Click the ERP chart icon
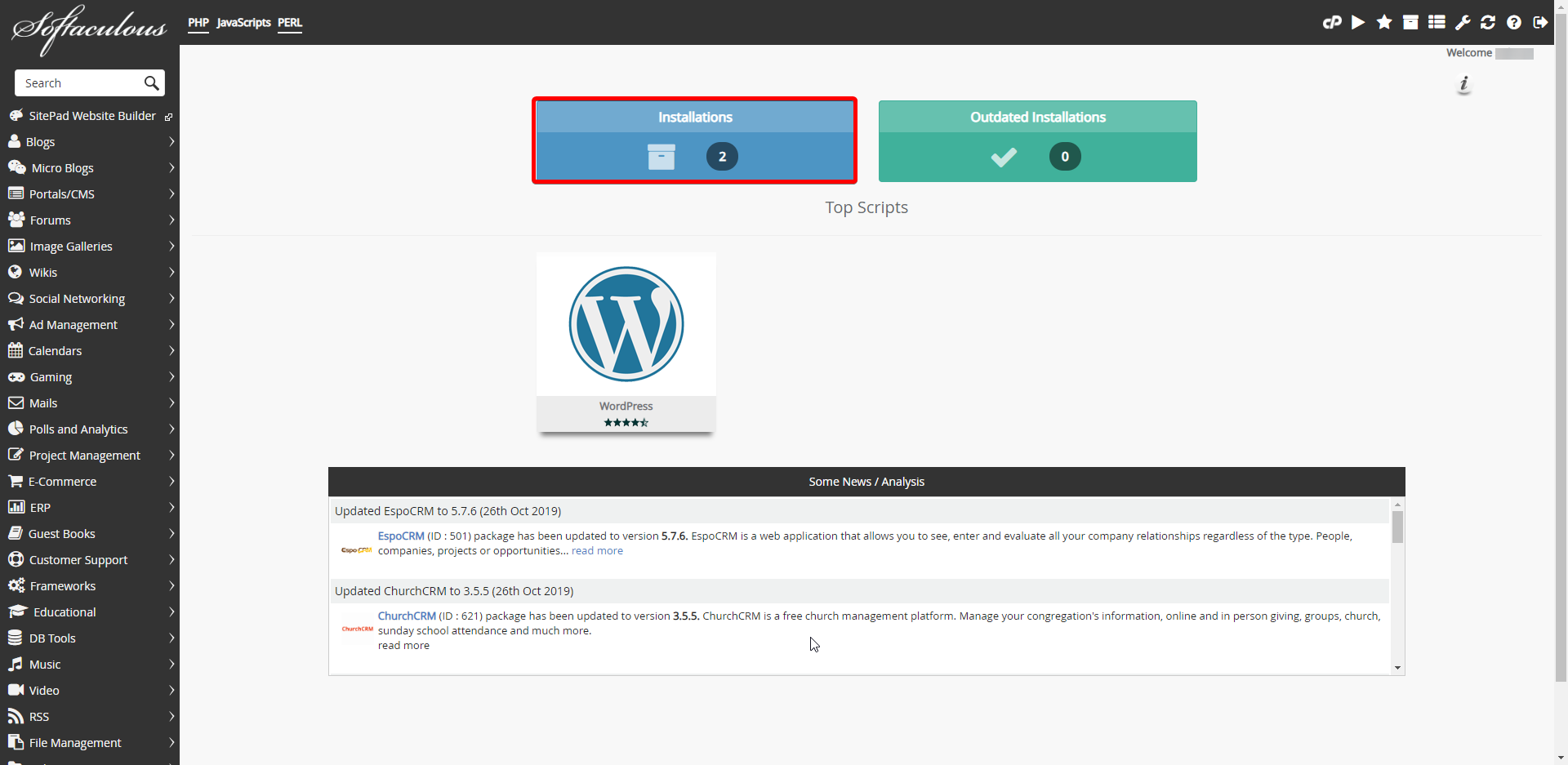Viewport: 1568px width, 765px height. (x=16, y=507)
